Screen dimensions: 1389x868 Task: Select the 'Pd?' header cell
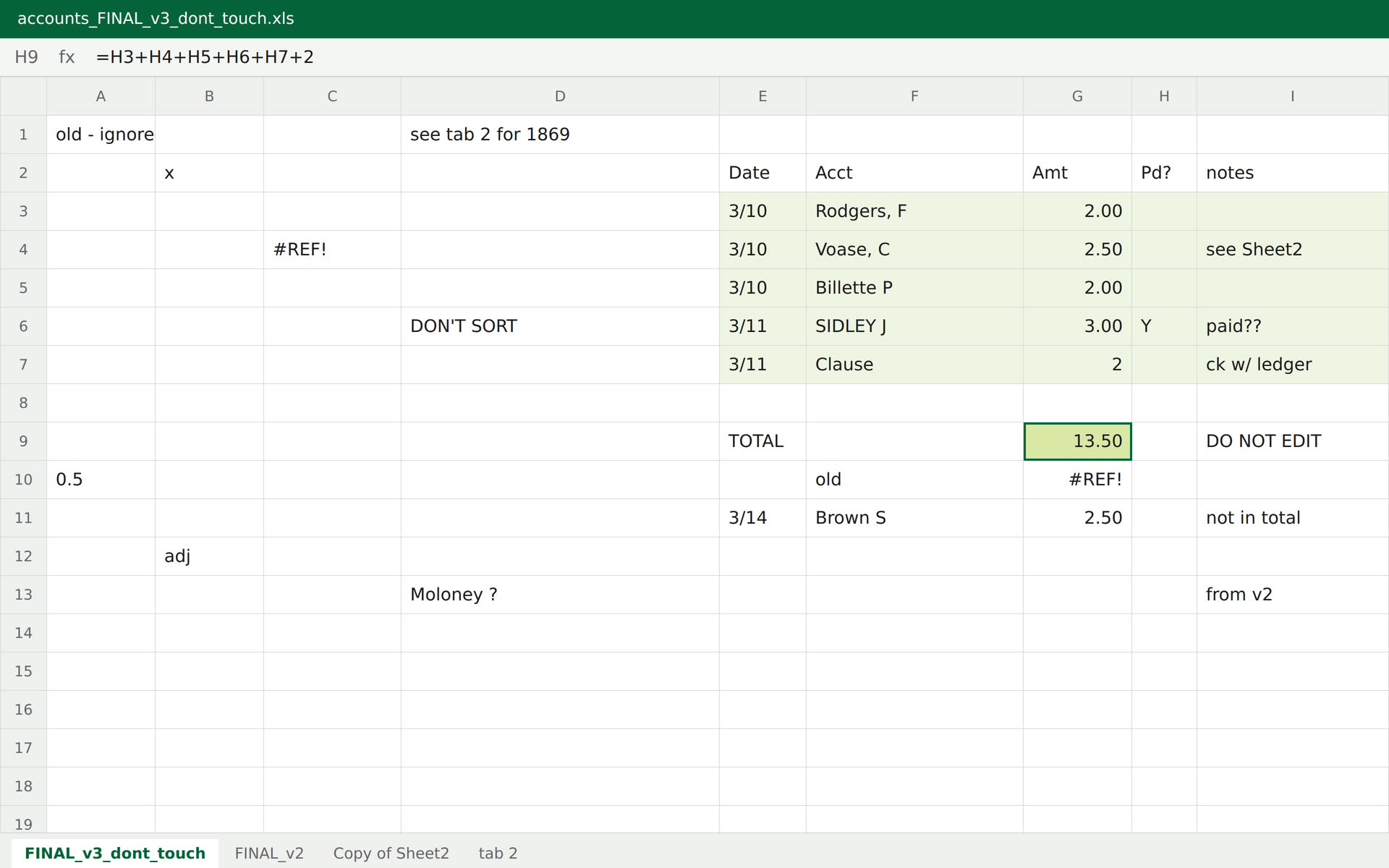[x=1164, y=173]
